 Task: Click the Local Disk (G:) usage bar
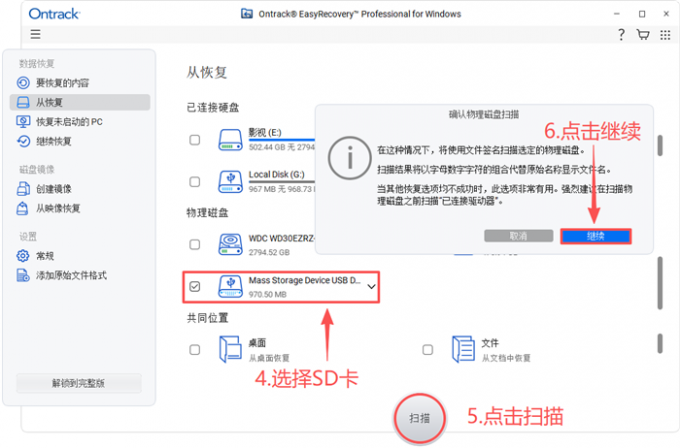(x=282, y=181)
